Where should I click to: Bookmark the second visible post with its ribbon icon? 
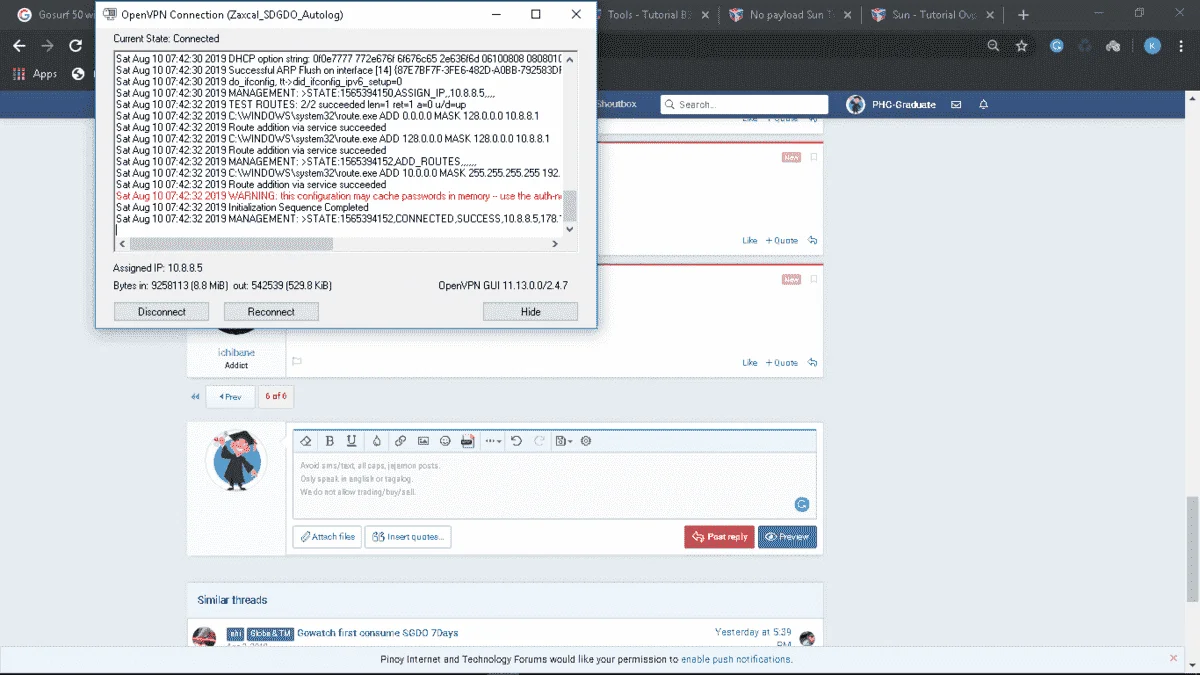(814, 279)
